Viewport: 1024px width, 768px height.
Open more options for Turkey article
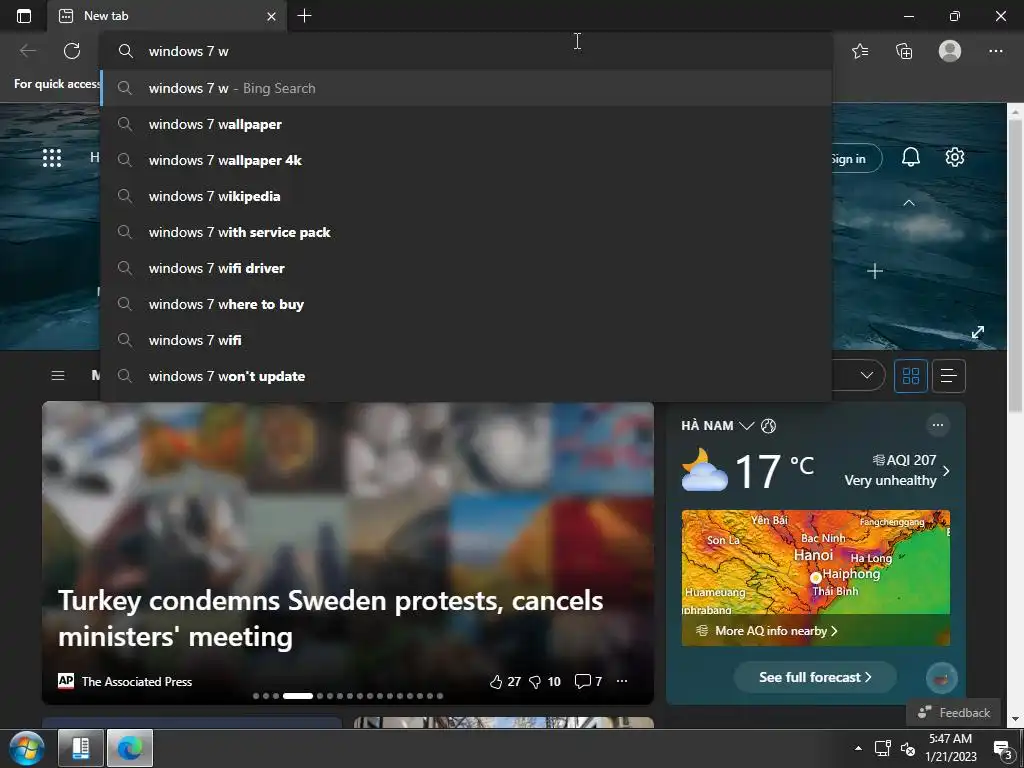point(622,681)
